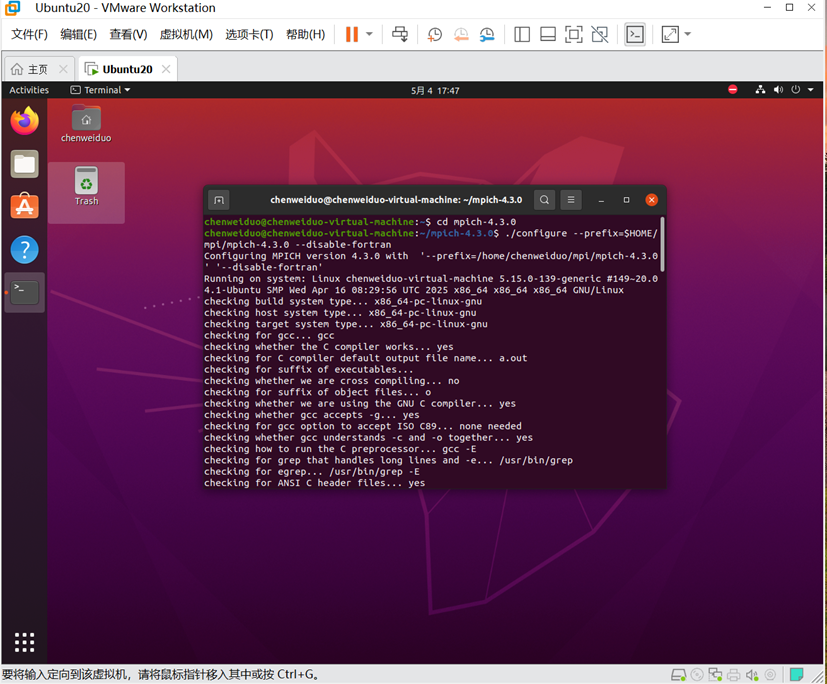Show applications grid in the dock

click(24, 642)
